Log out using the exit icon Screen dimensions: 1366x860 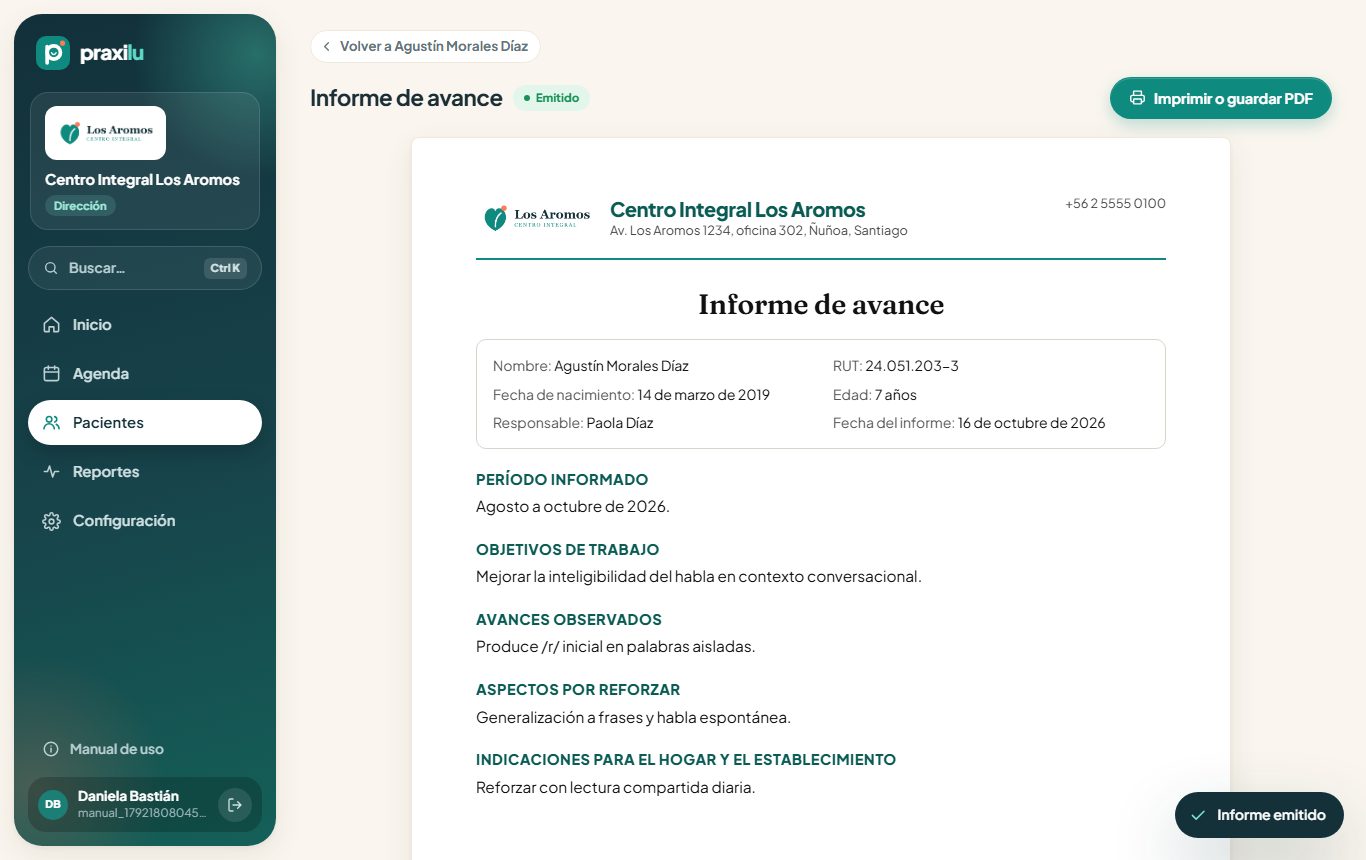pos(235,804)
